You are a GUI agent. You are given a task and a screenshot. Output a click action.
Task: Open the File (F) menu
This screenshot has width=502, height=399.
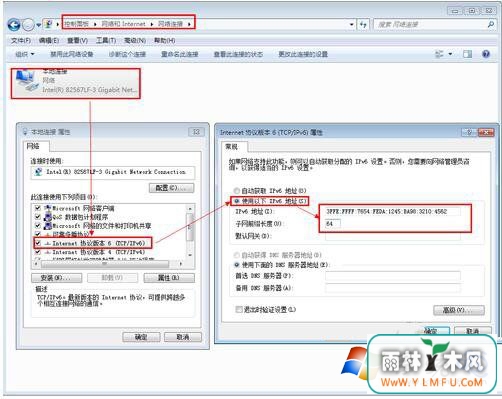[x=21, y=41]
